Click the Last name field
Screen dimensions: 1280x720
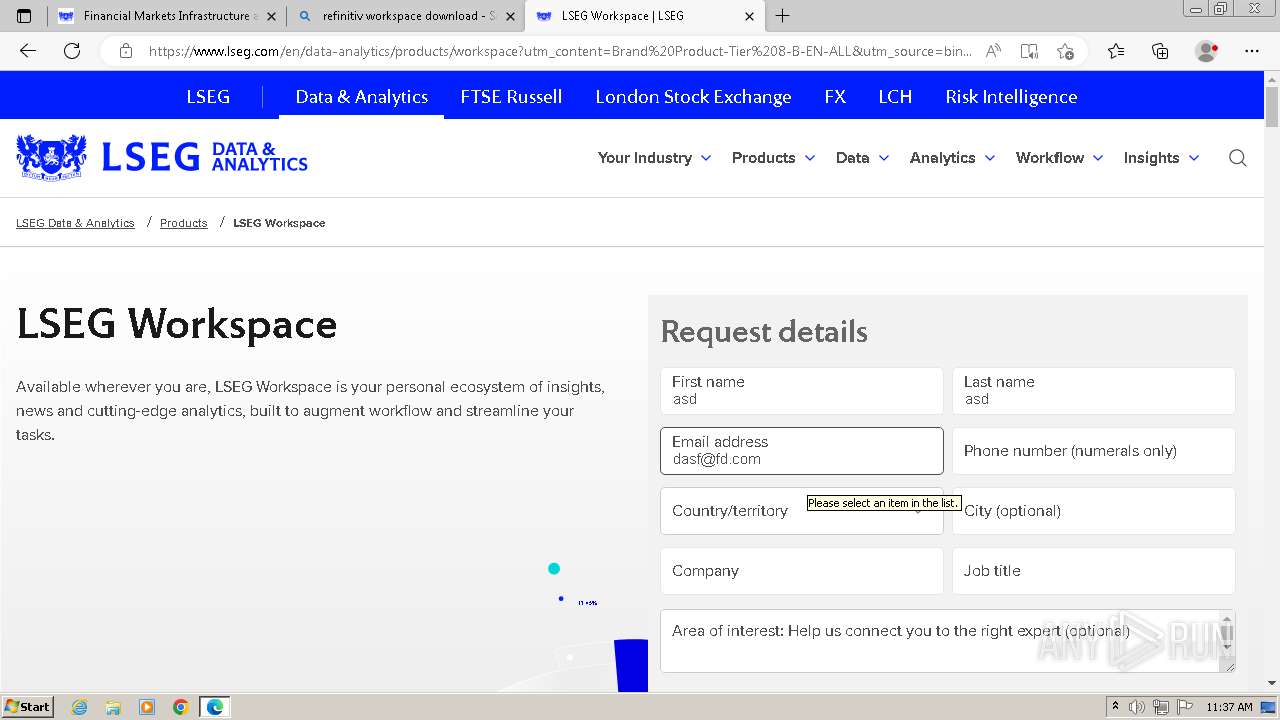pyautogui.click(x=1093, y=391)
